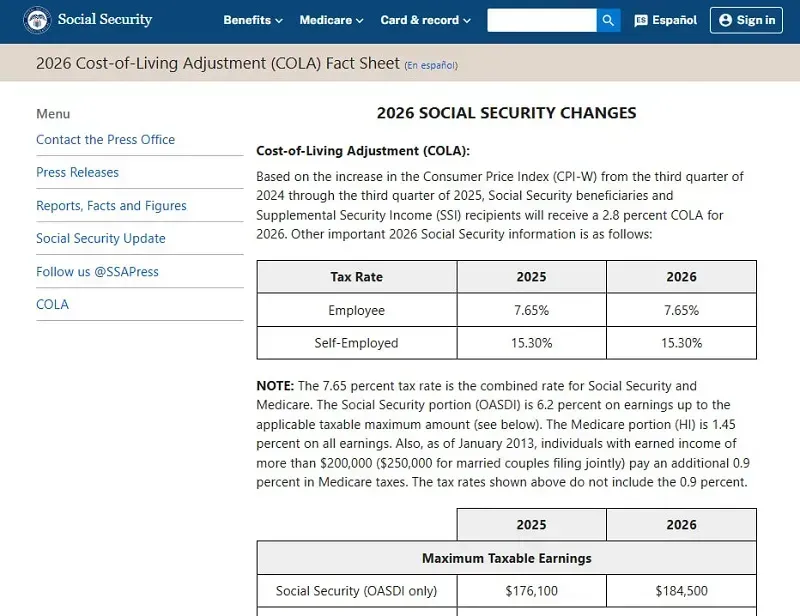Click the Social Security seal logo

[x=37, y=20]
